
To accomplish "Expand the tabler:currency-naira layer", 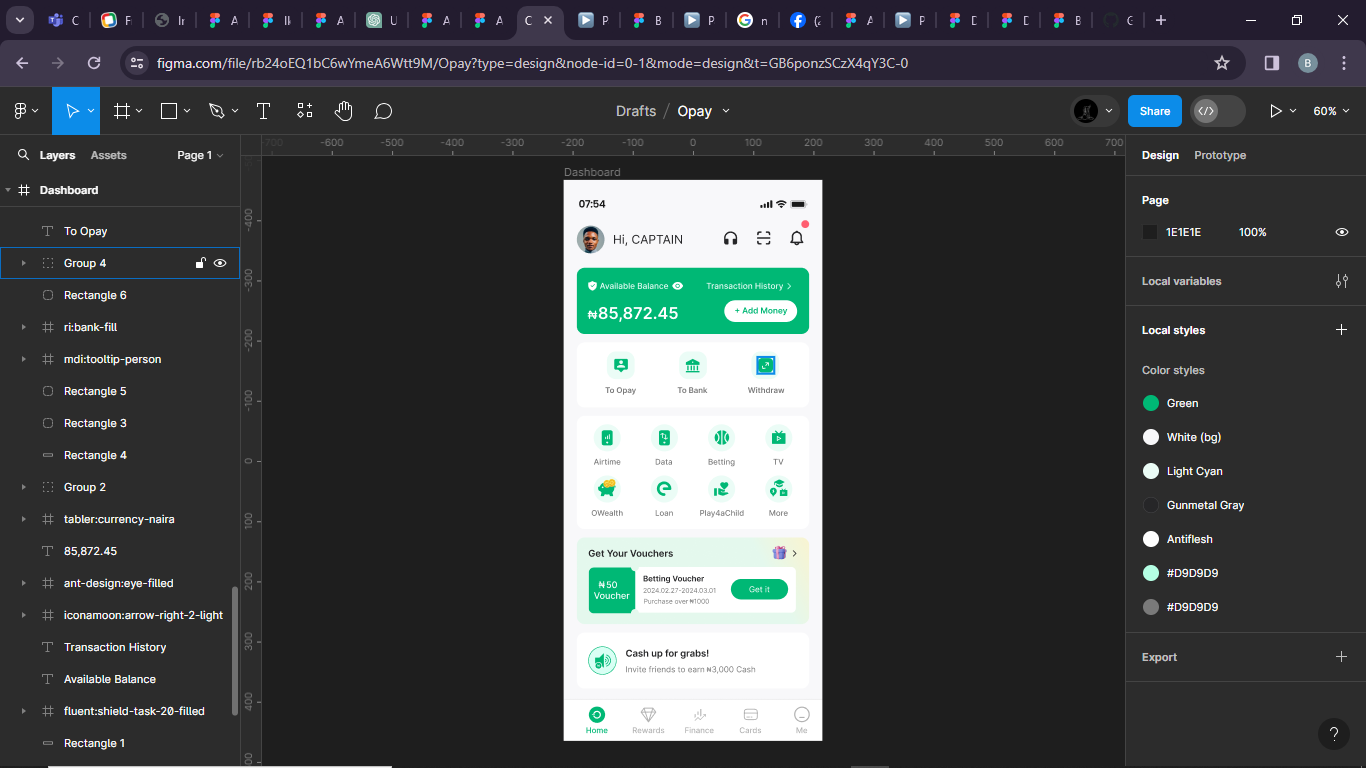I will pyautogui.click(x=23, y=519).
